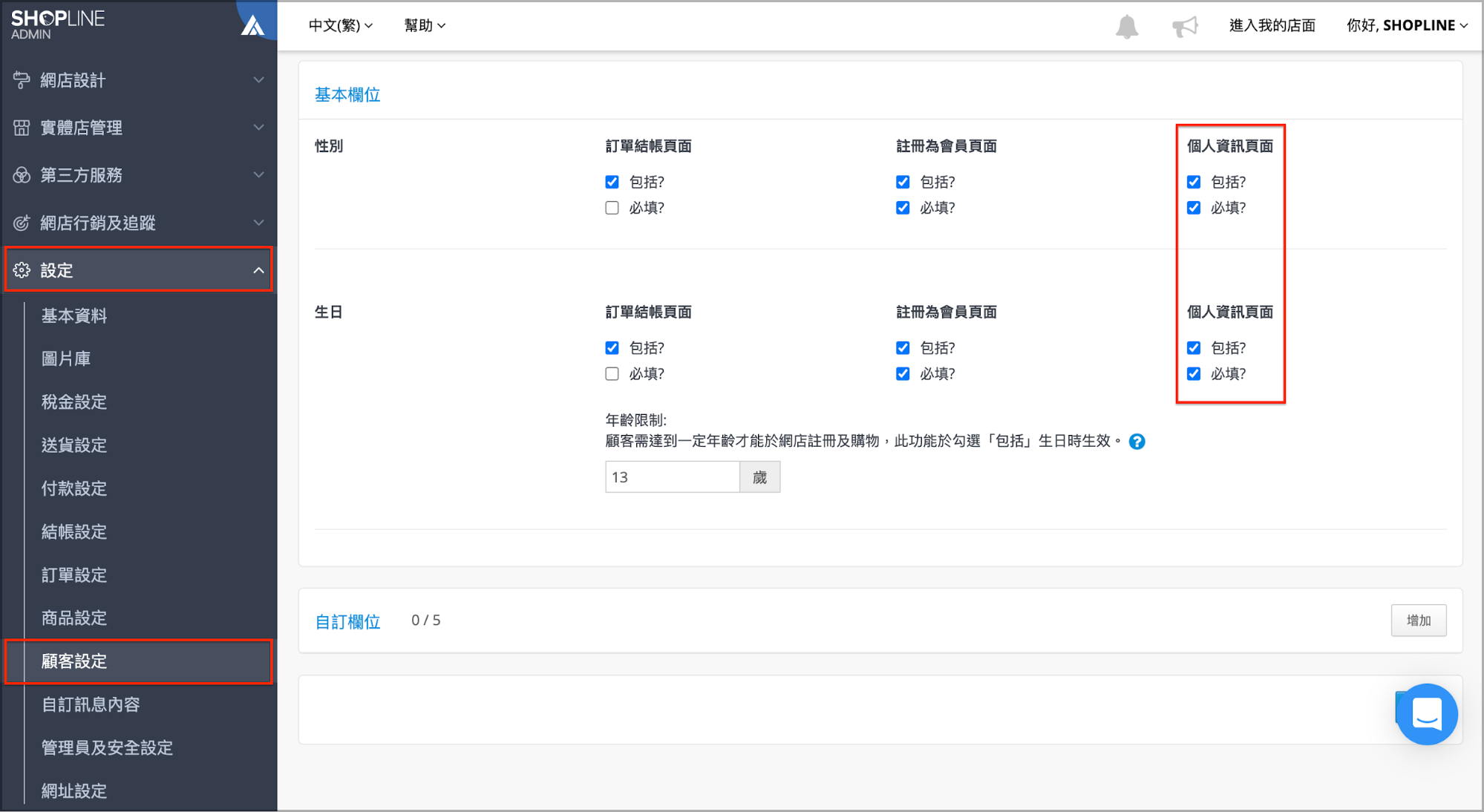Image resolution: width=1484 pixels, height=812 pixels.
Task: Toggle 生日 個人資訊頁面 包括 checkbox
Action: pyautogui.click(x=1194, y=348)
